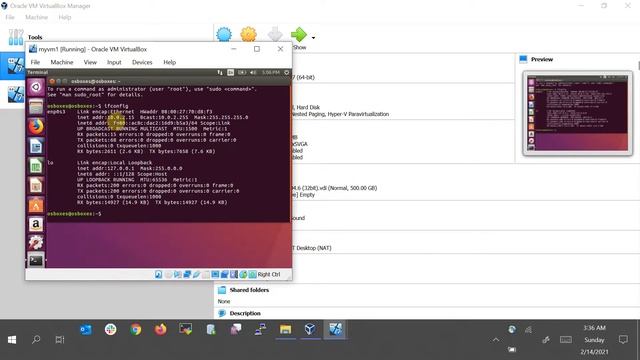Open the Help menu of myvm1 window
The height and width of the screenshot is (360, 640).
point(169,62)
